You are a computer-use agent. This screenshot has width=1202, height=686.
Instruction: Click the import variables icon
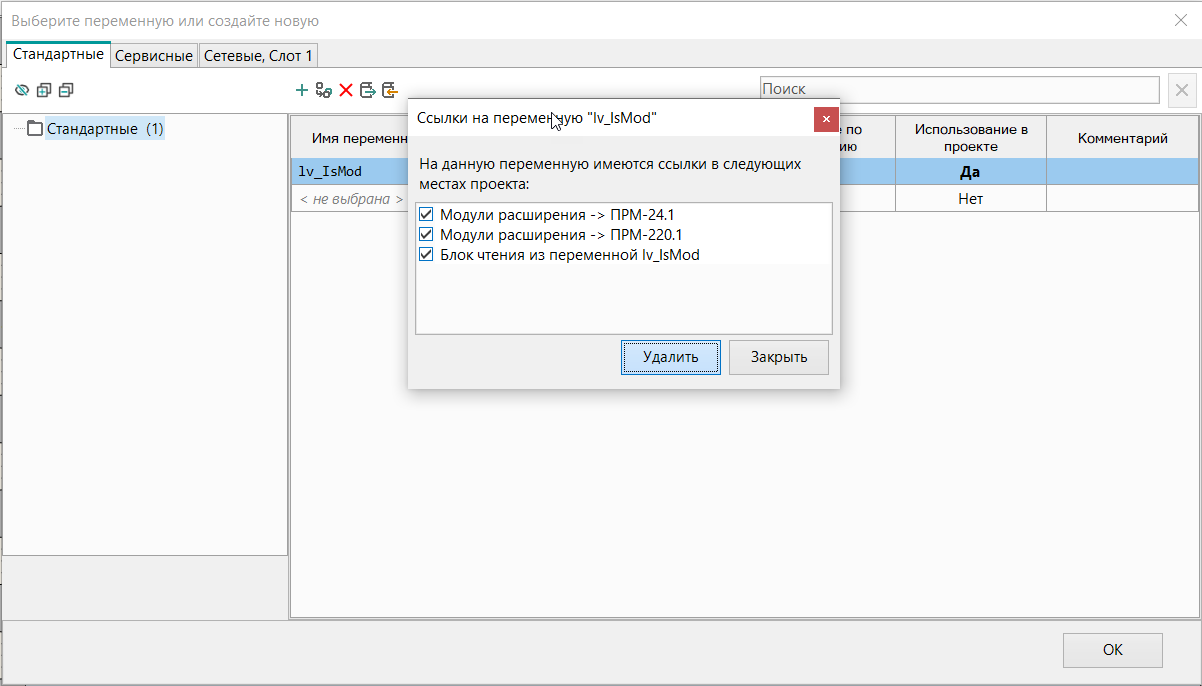pos(390,90)
